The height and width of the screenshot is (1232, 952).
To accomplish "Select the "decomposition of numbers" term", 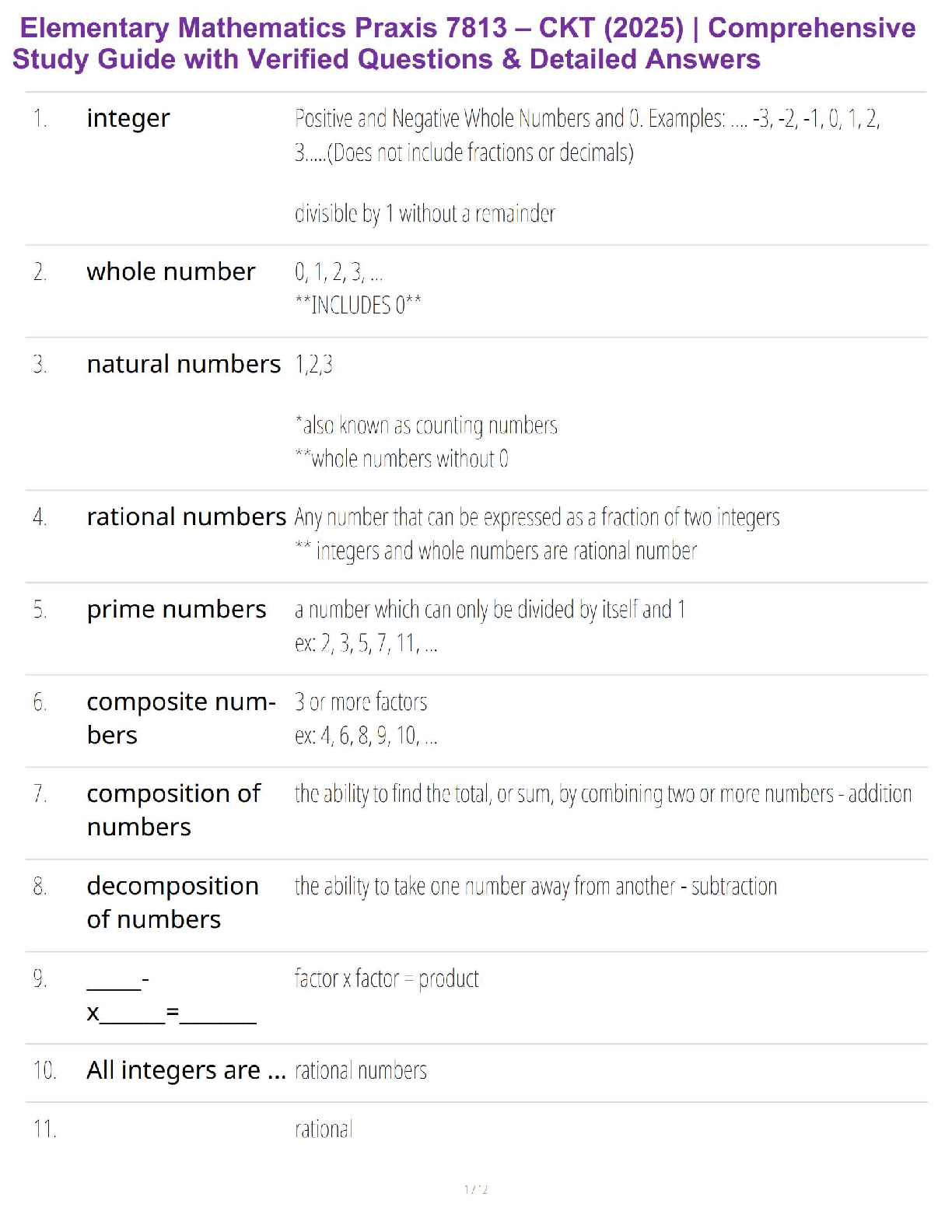I will coord(173,902).
